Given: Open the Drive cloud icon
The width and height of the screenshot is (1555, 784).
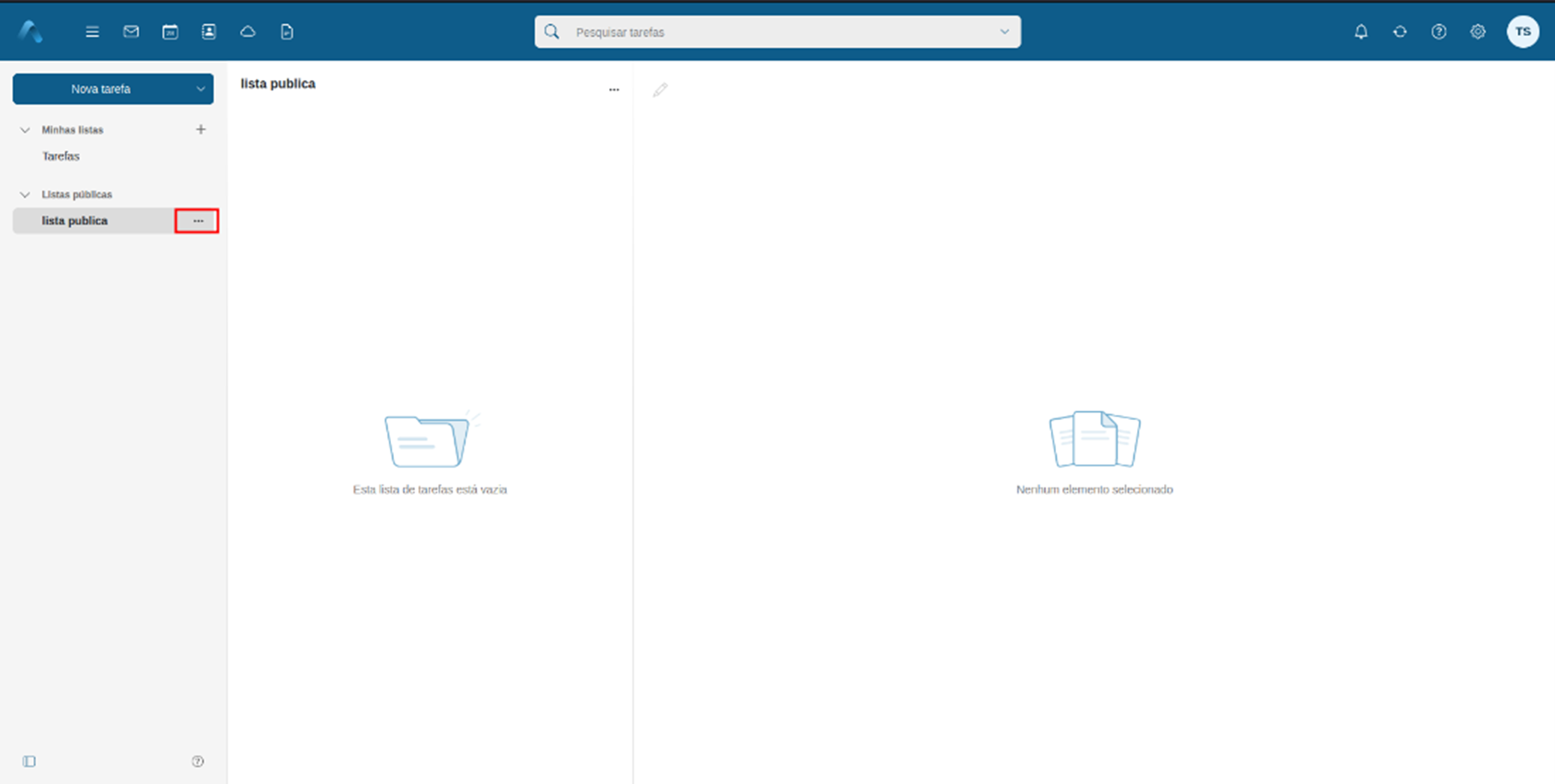Looking at the screenshot, I should [248, 31].
